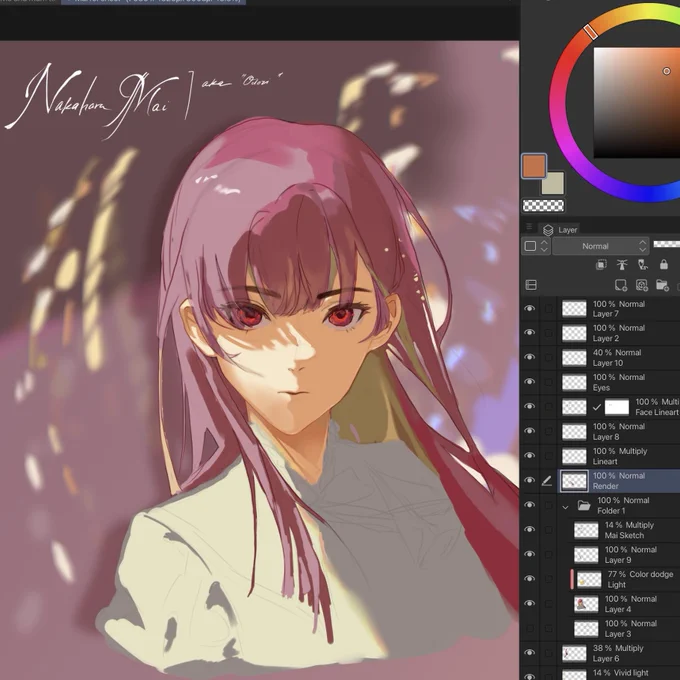Hide Layer 8 using eye icon
Viewport: 680px width, 680px height.
pyautogui.click(x=530, y=431)
